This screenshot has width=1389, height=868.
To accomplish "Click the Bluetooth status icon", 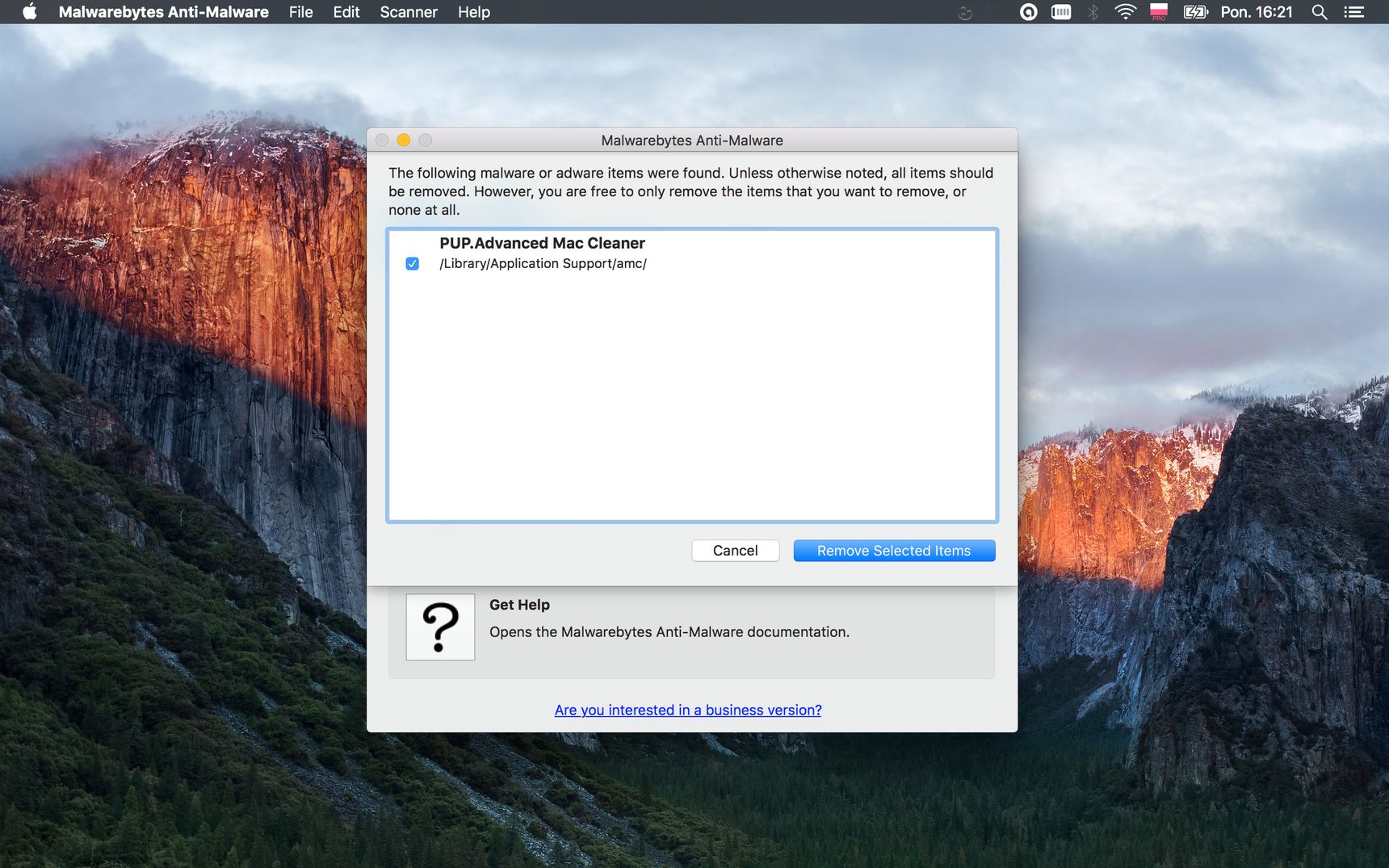I will 1093,12.
